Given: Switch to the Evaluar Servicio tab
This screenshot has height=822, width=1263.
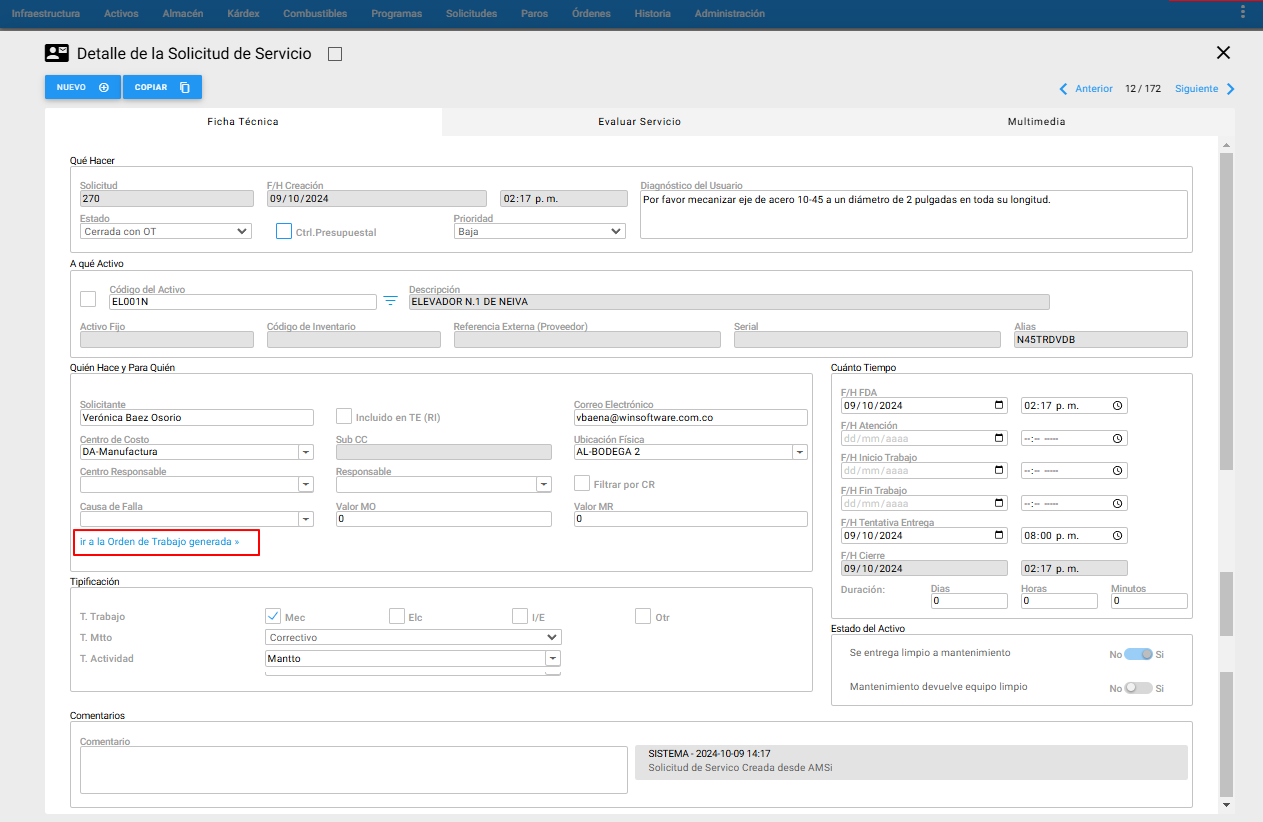Looking at the screenshot, I should coord(640,122).
